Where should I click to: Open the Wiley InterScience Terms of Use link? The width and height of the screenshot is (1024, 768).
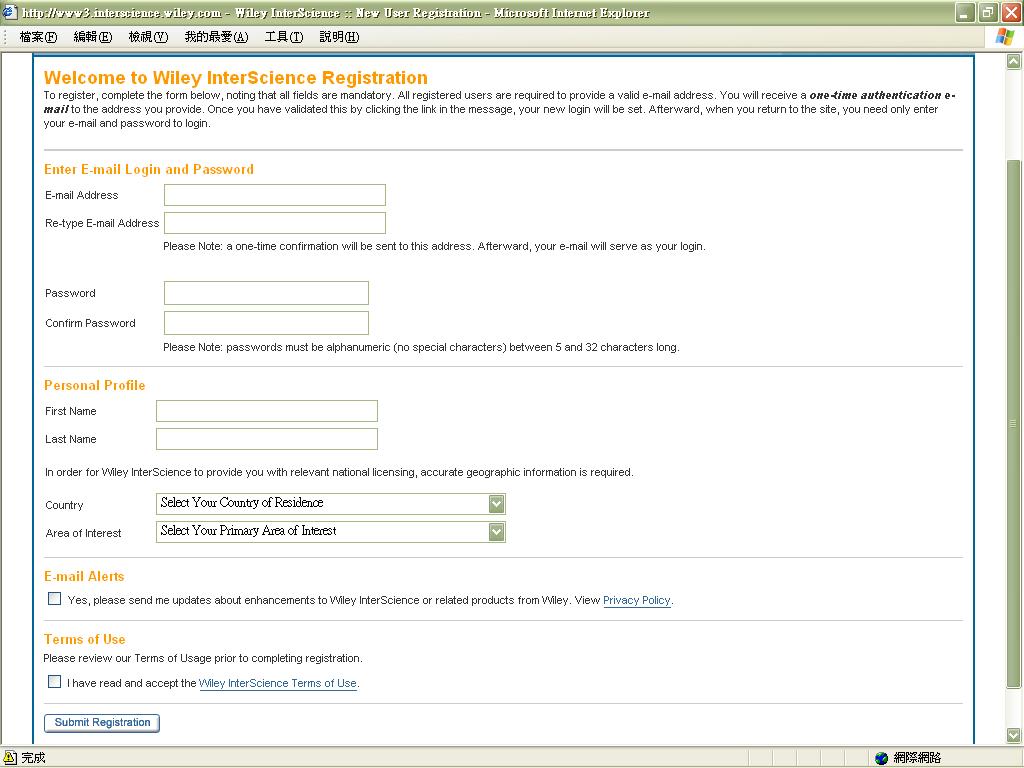(x=278, y=683)
